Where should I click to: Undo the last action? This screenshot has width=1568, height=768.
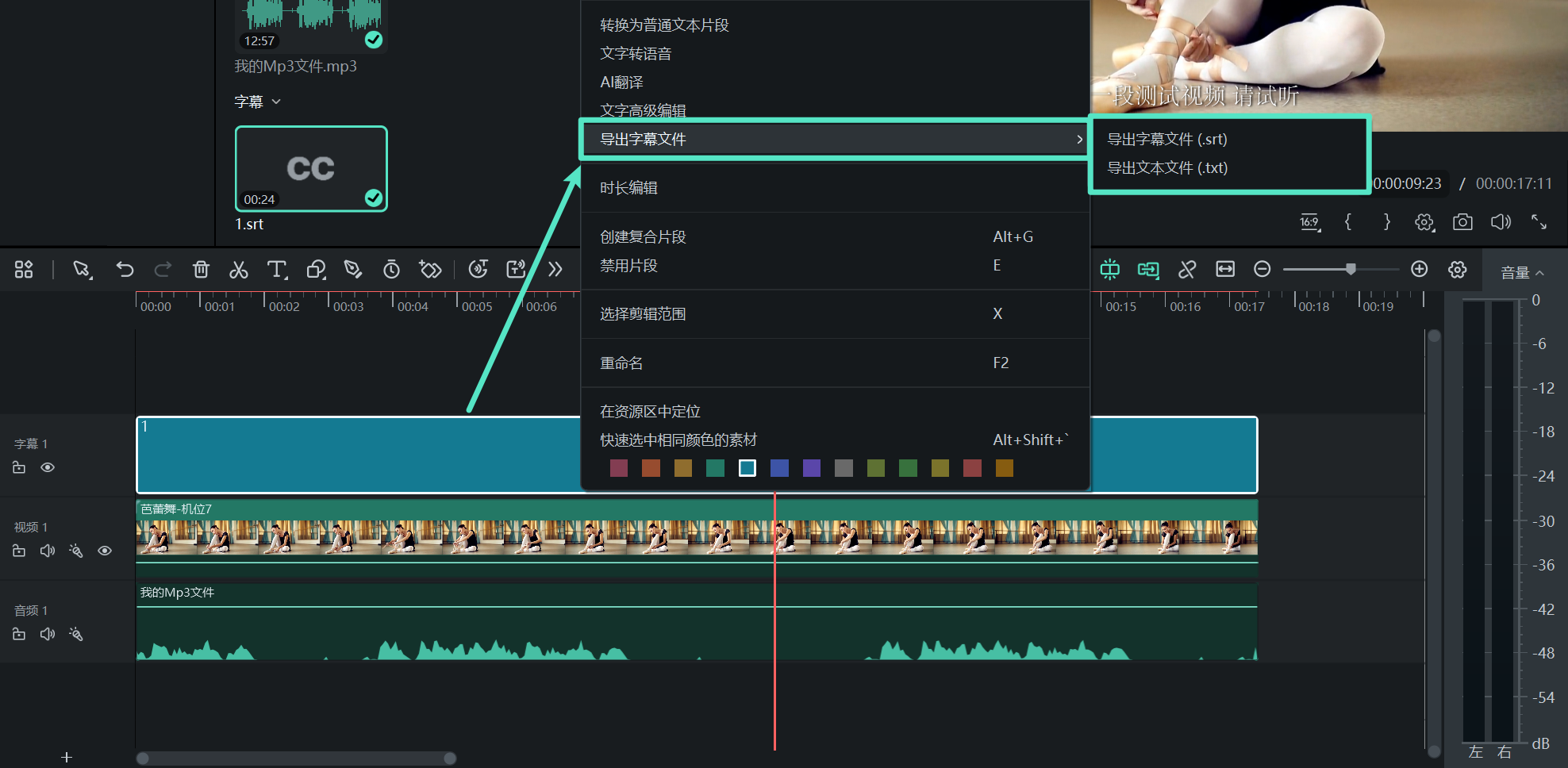(x=125, y=270)
